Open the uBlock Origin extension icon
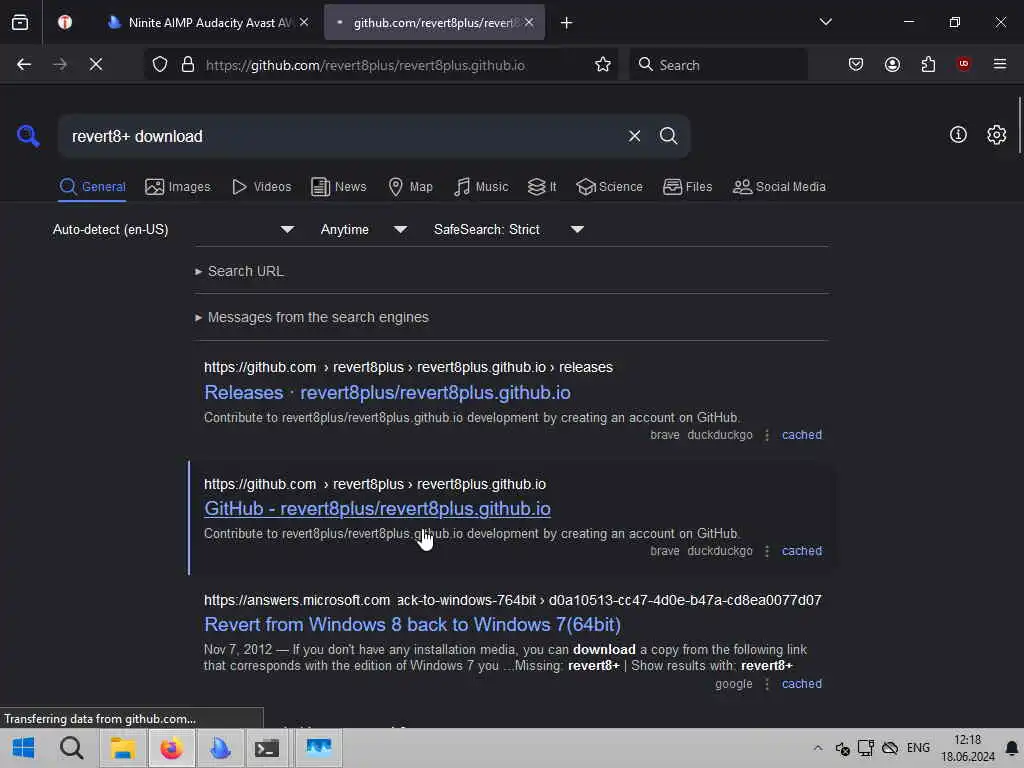1024x768 pixels. point(963,64)
